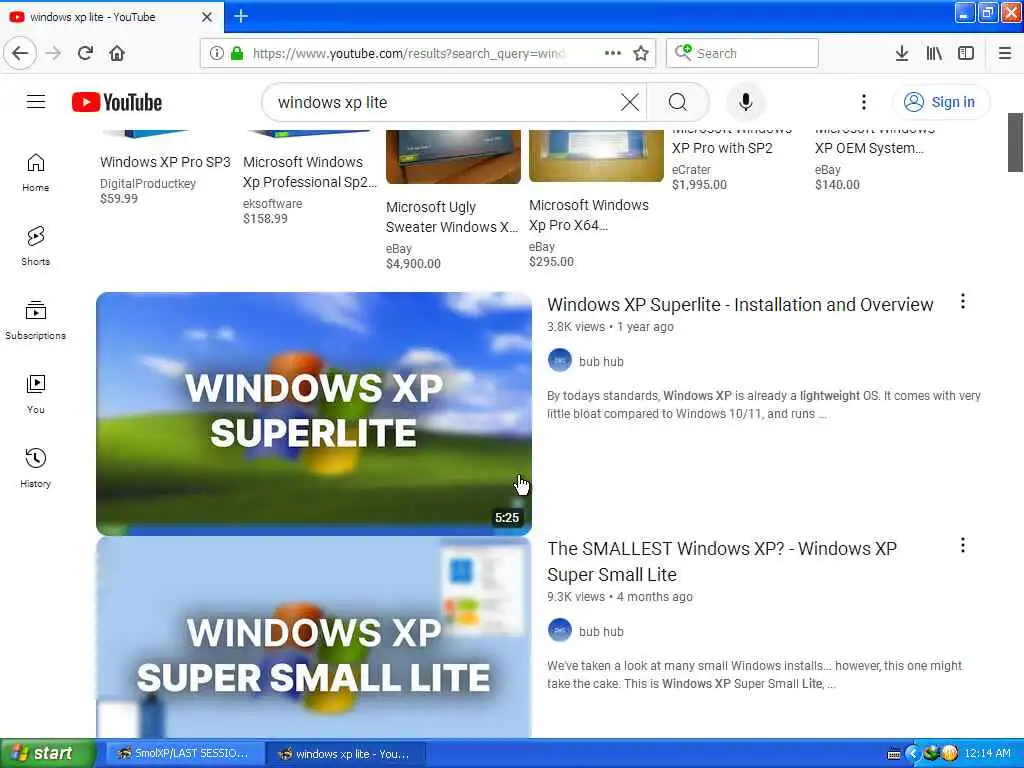Viewport: 1024px width, 768px height.
Task: Show site information icon in address bar
Action: (216, 53)
